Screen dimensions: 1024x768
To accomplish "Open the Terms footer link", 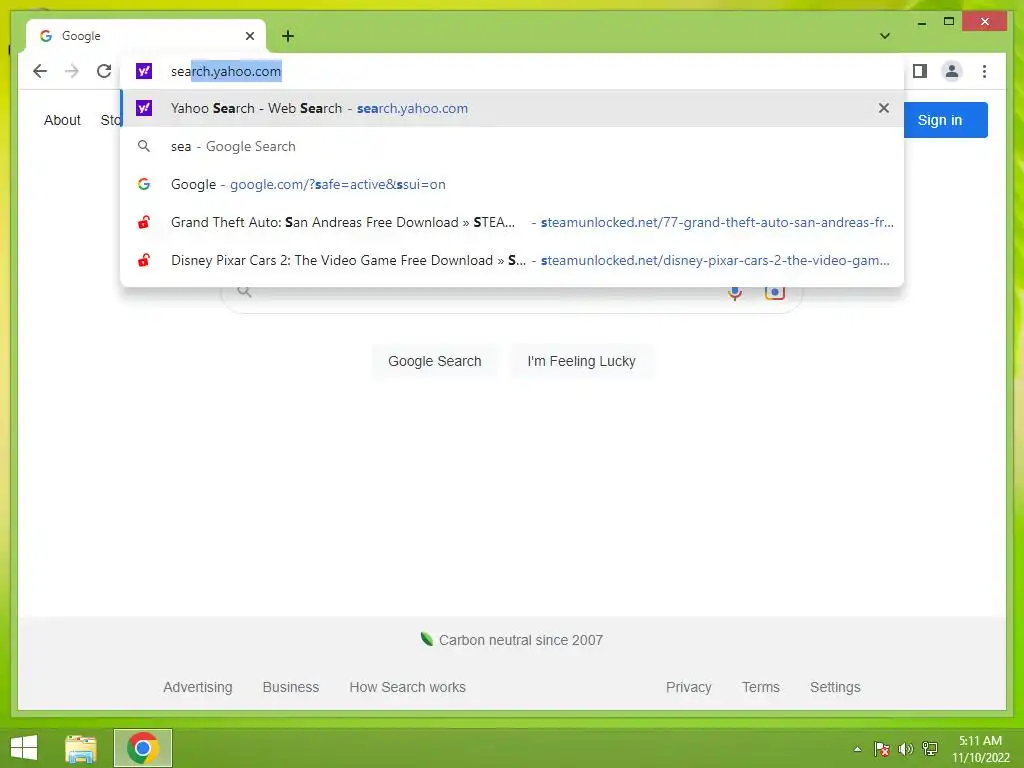I will pyautogui.click(x=761, y=687).
